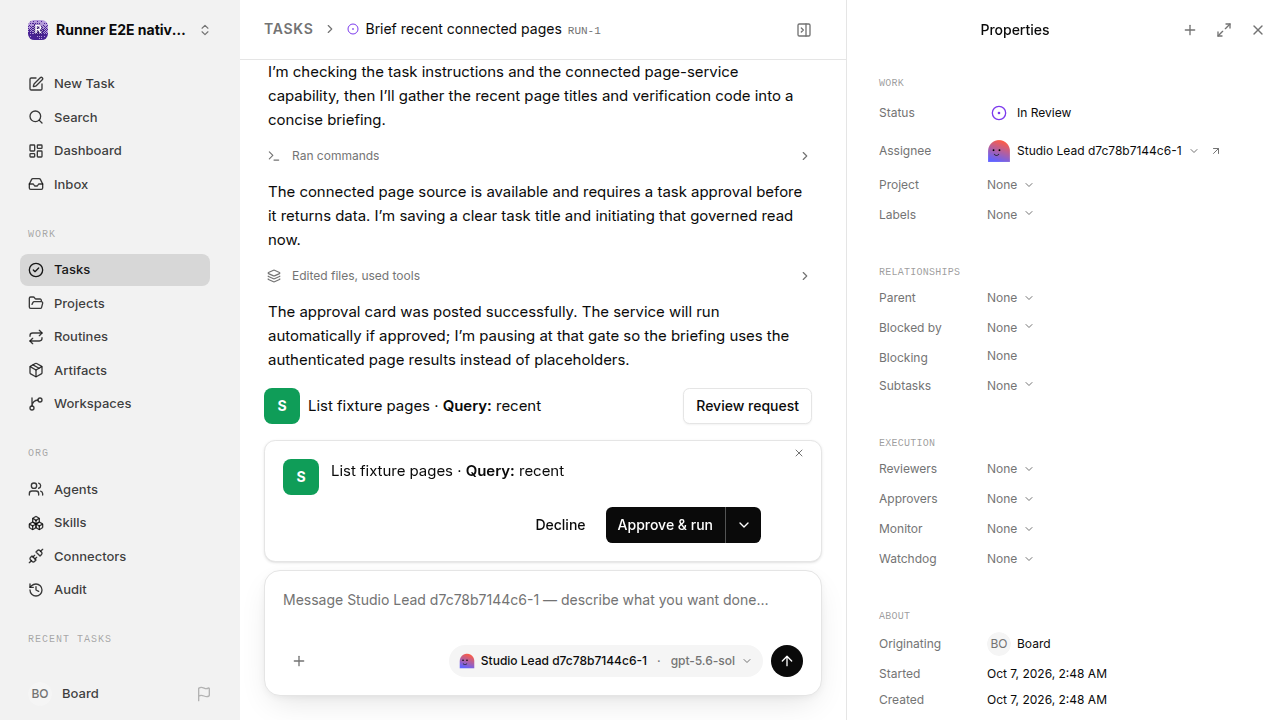Open the workspace switcher chevron
Viewport: 1280px width, 720px height.
[205, 30]
